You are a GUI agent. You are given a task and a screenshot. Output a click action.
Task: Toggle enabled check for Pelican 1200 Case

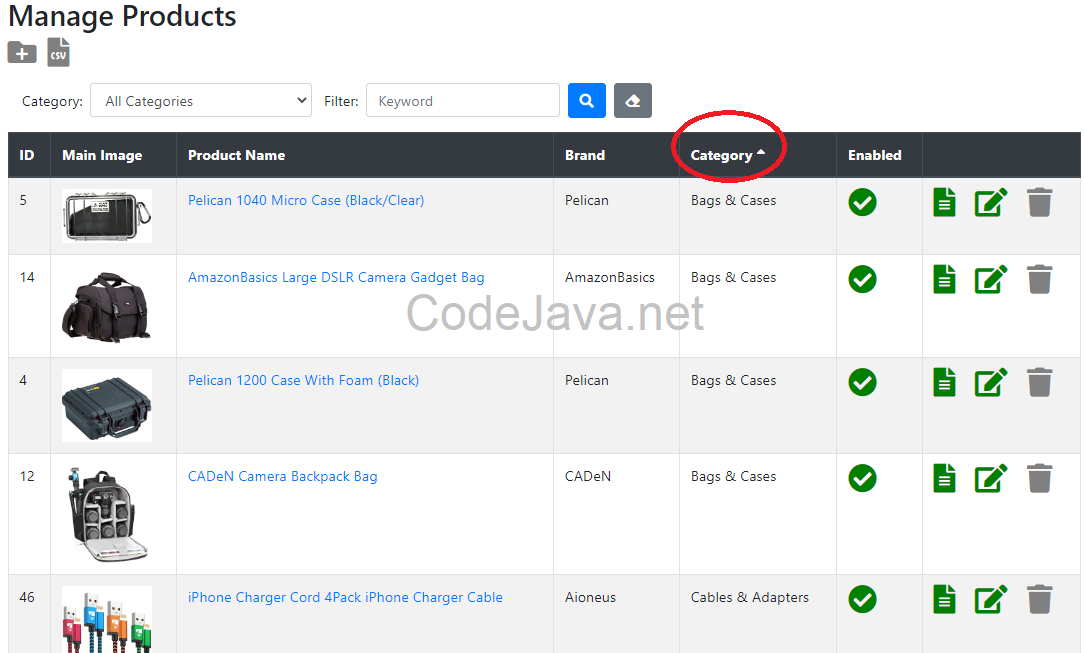point(862,382)
